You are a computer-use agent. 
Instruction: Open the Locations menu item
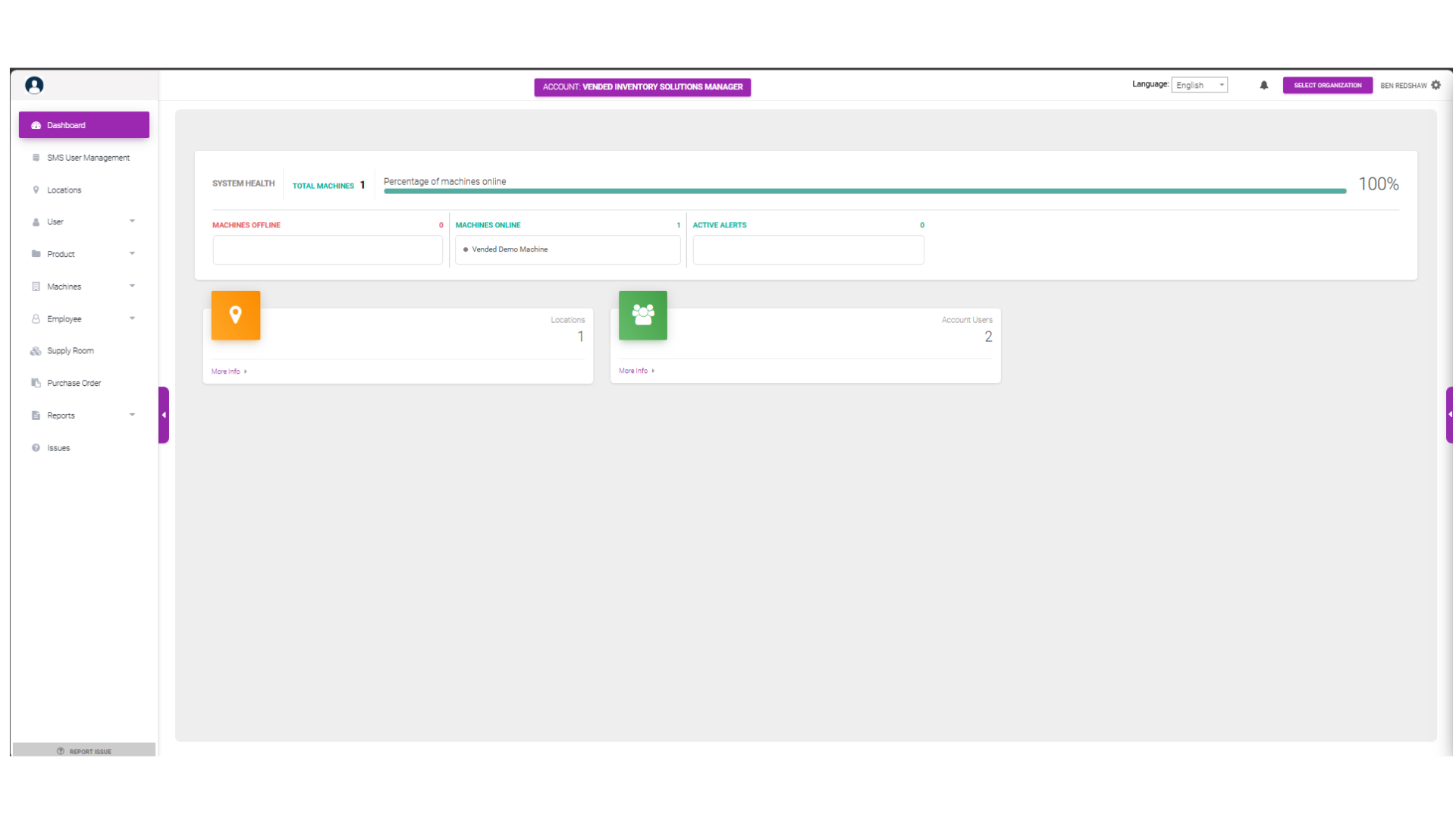tap(84, 190)
